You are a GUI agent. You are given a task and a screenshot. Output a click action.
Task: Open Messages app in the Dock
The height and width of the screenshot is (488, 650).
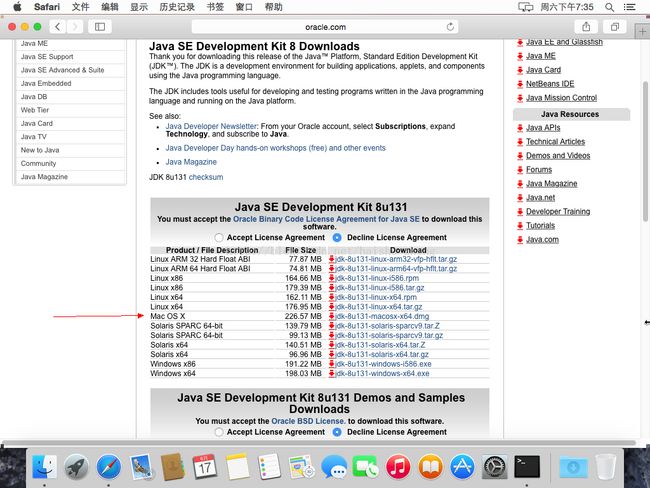pos(334,466)
